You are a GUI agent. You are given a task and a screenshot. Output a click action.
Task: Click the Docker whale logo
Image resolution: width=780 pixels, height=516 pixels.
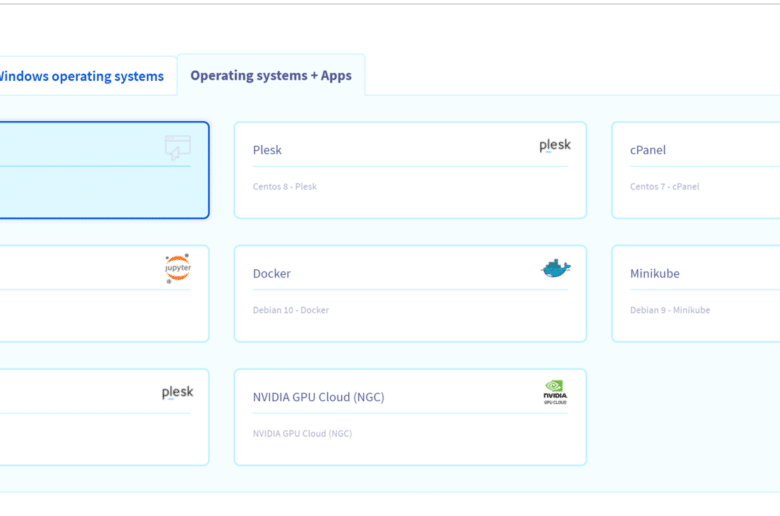556,269
